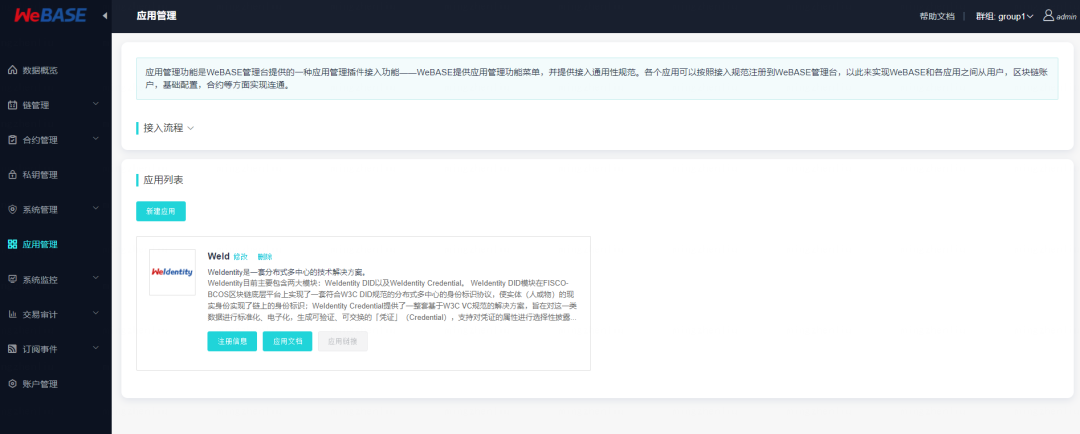
Task: Click the lock icon beside 私钥管理
Action: tap(12, 175)
